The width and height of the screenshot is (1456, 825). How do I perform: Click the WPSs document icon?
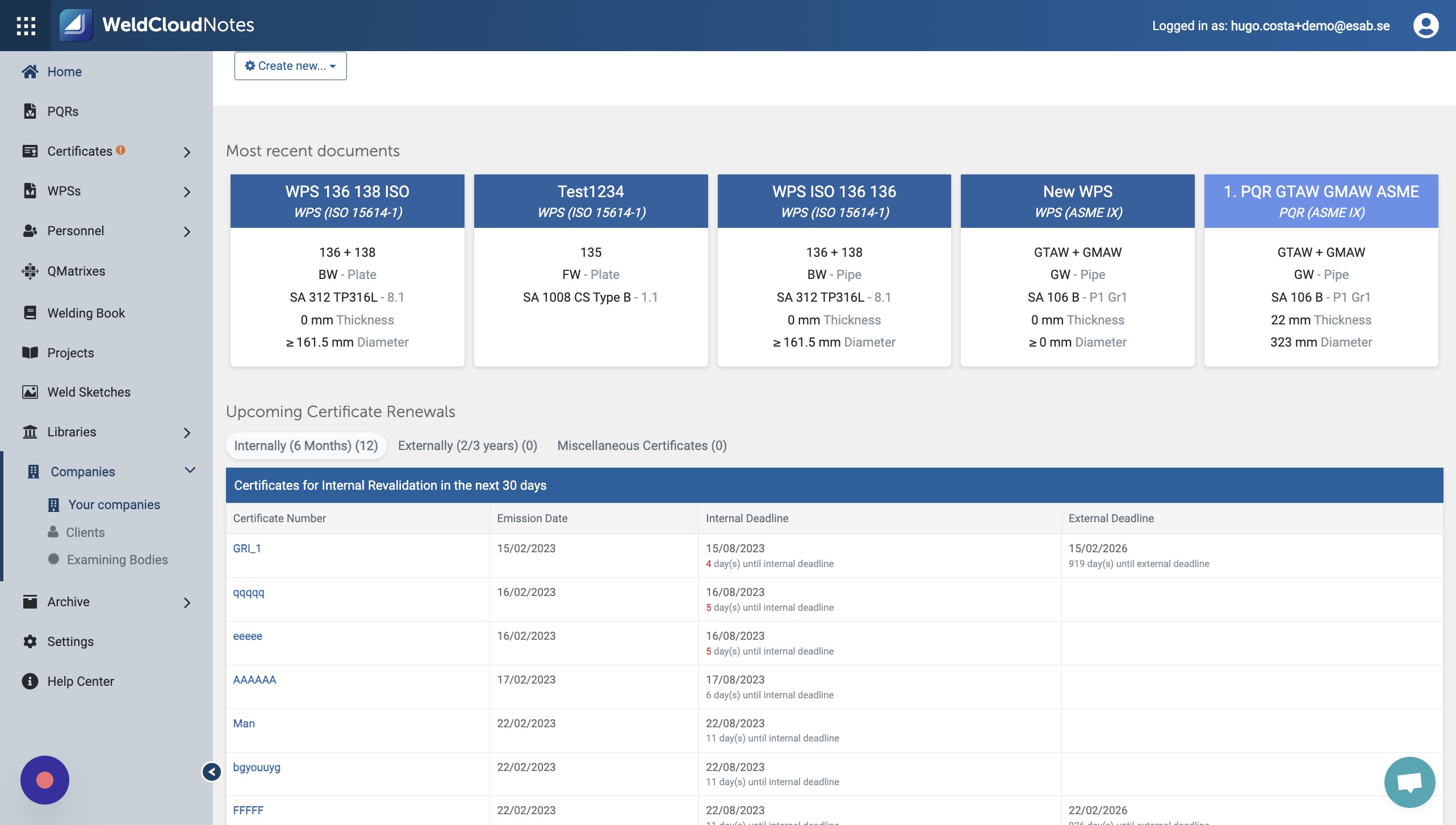tap(30, 191)
